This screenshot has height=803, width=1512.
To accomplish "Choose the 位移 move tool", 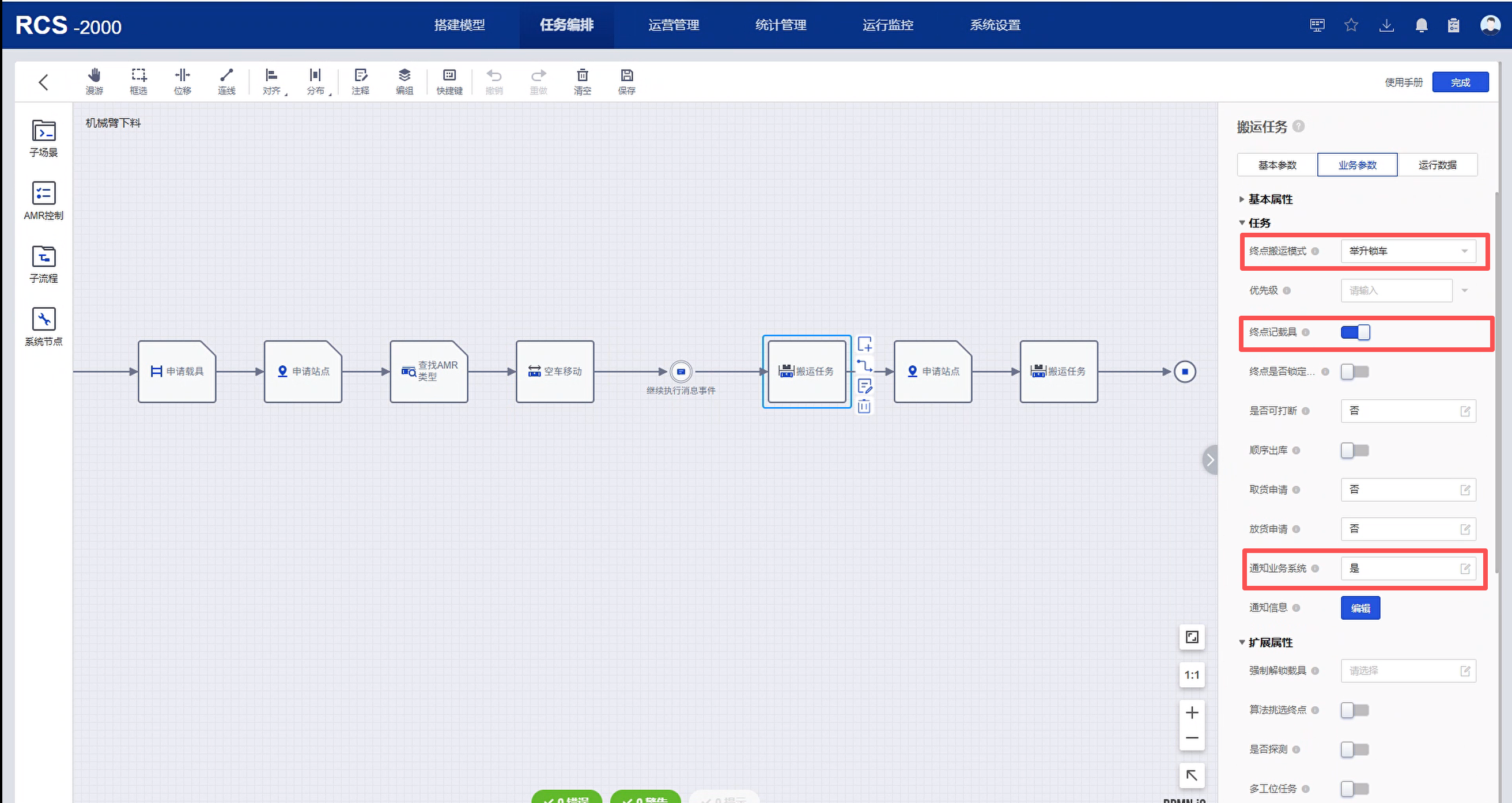I will (183, 81).
